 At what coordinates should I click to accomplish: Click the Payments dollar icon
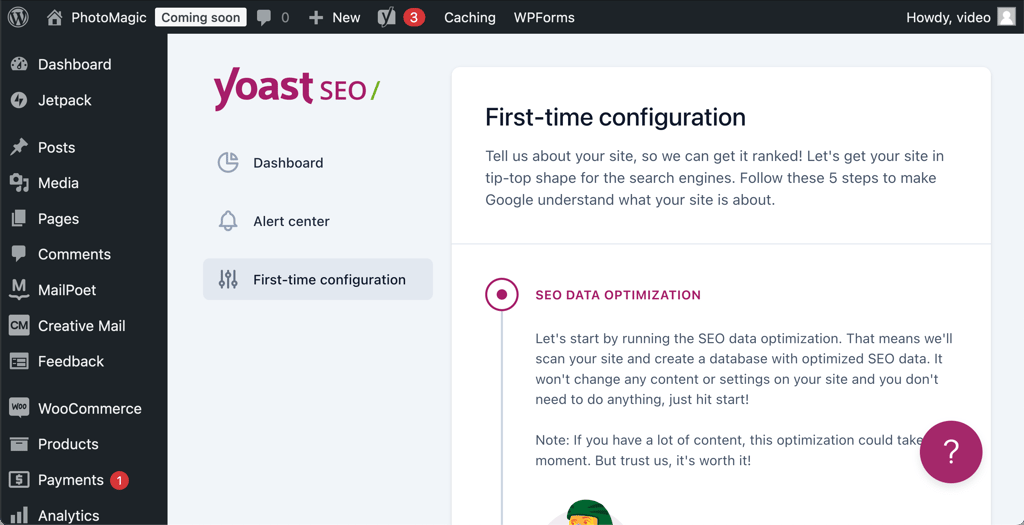(19, 480)
